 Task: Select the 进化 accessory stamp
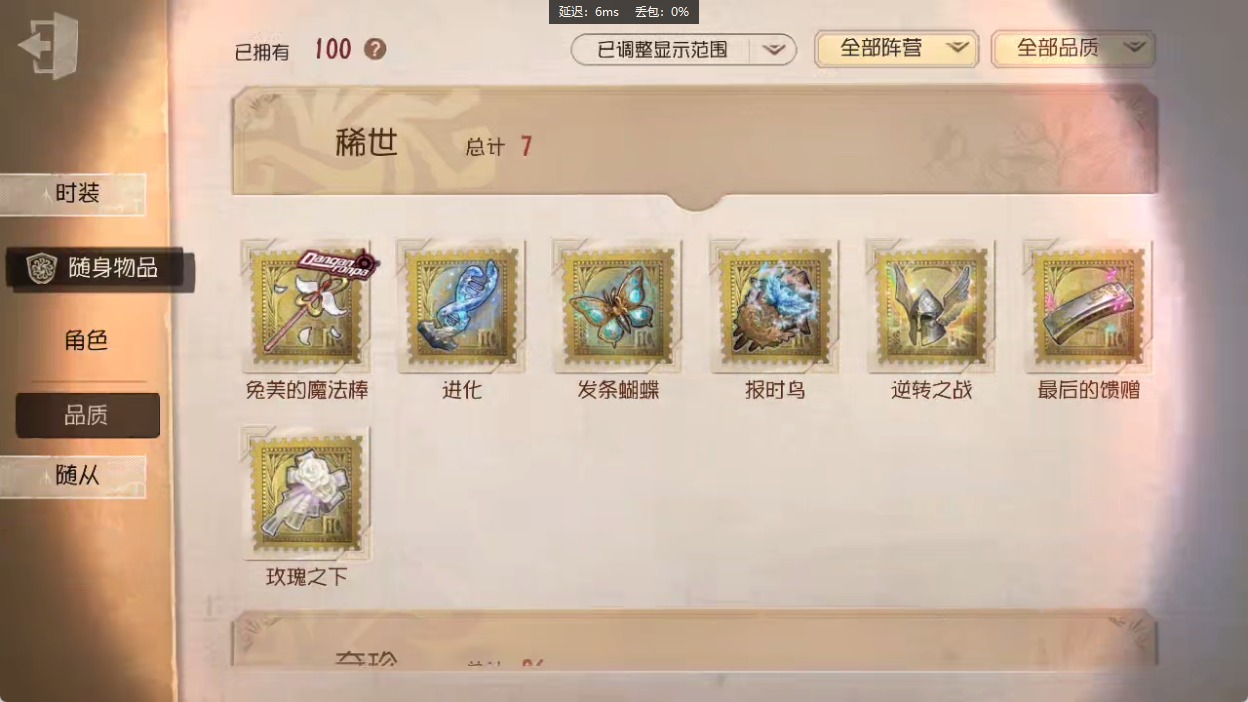[462, 306]
